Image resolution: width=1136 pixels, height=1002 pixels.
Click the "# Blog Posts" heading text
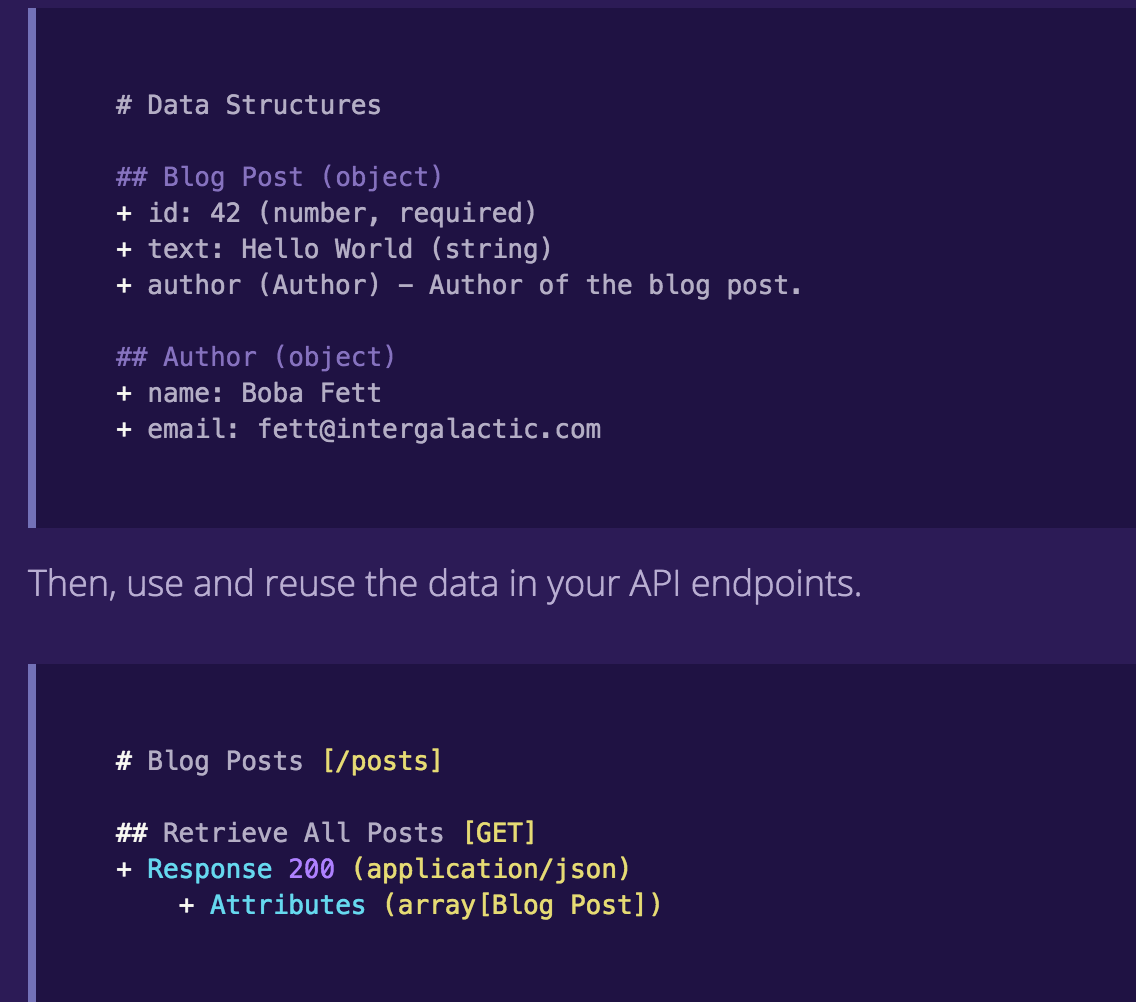(x=210, y=761)
